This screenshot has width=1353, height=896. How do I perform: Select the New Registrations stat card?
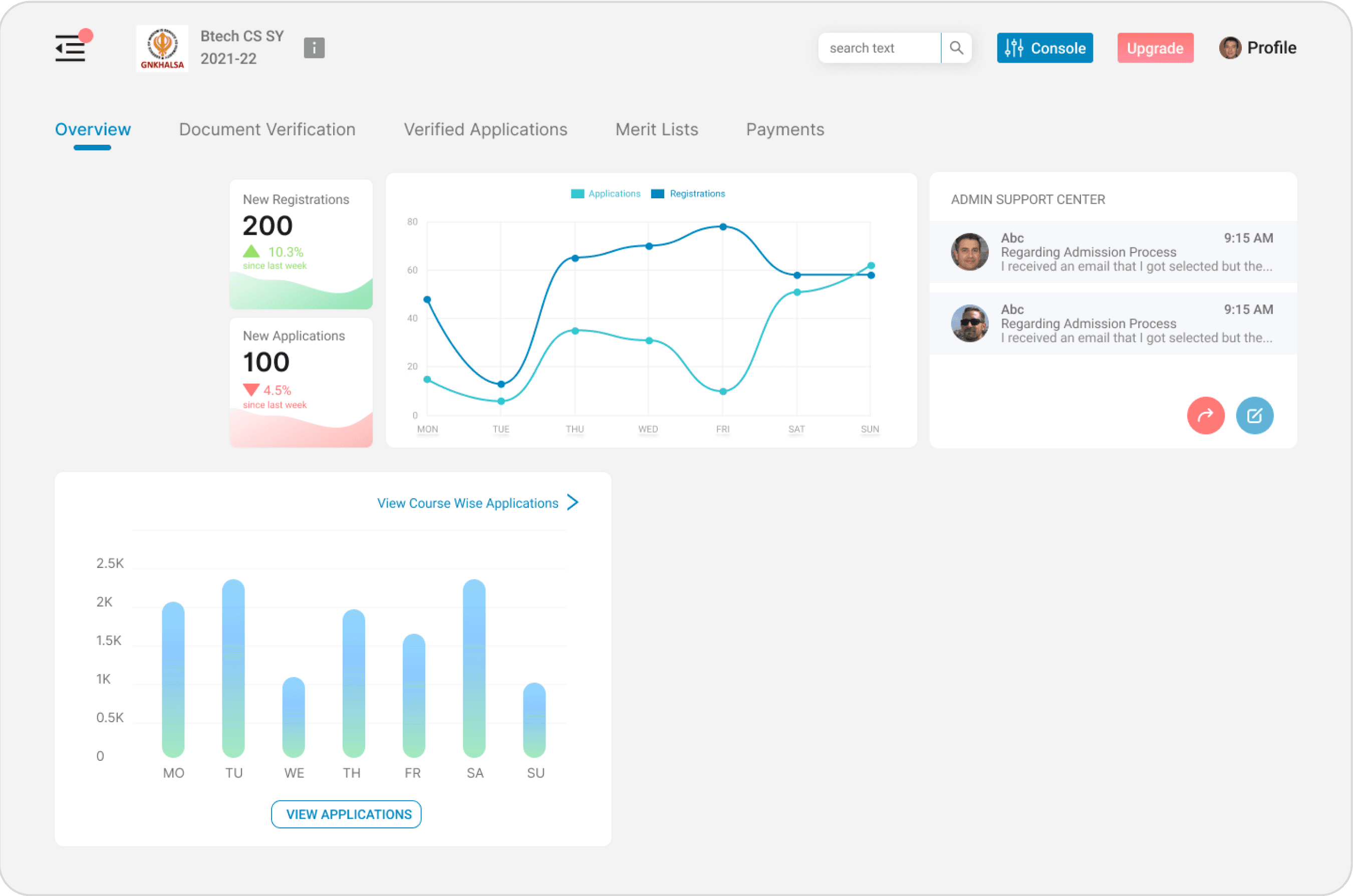click(x=301, y=244)
